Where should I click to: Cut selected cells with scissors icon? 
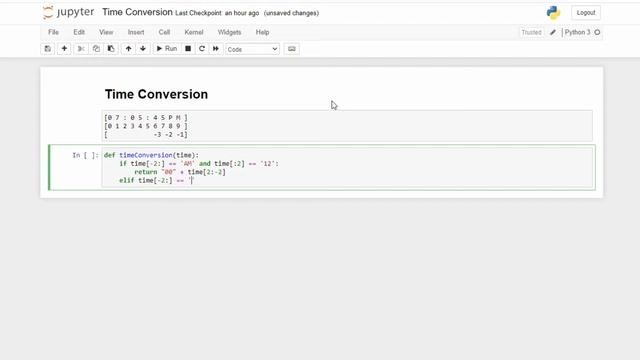81,49
